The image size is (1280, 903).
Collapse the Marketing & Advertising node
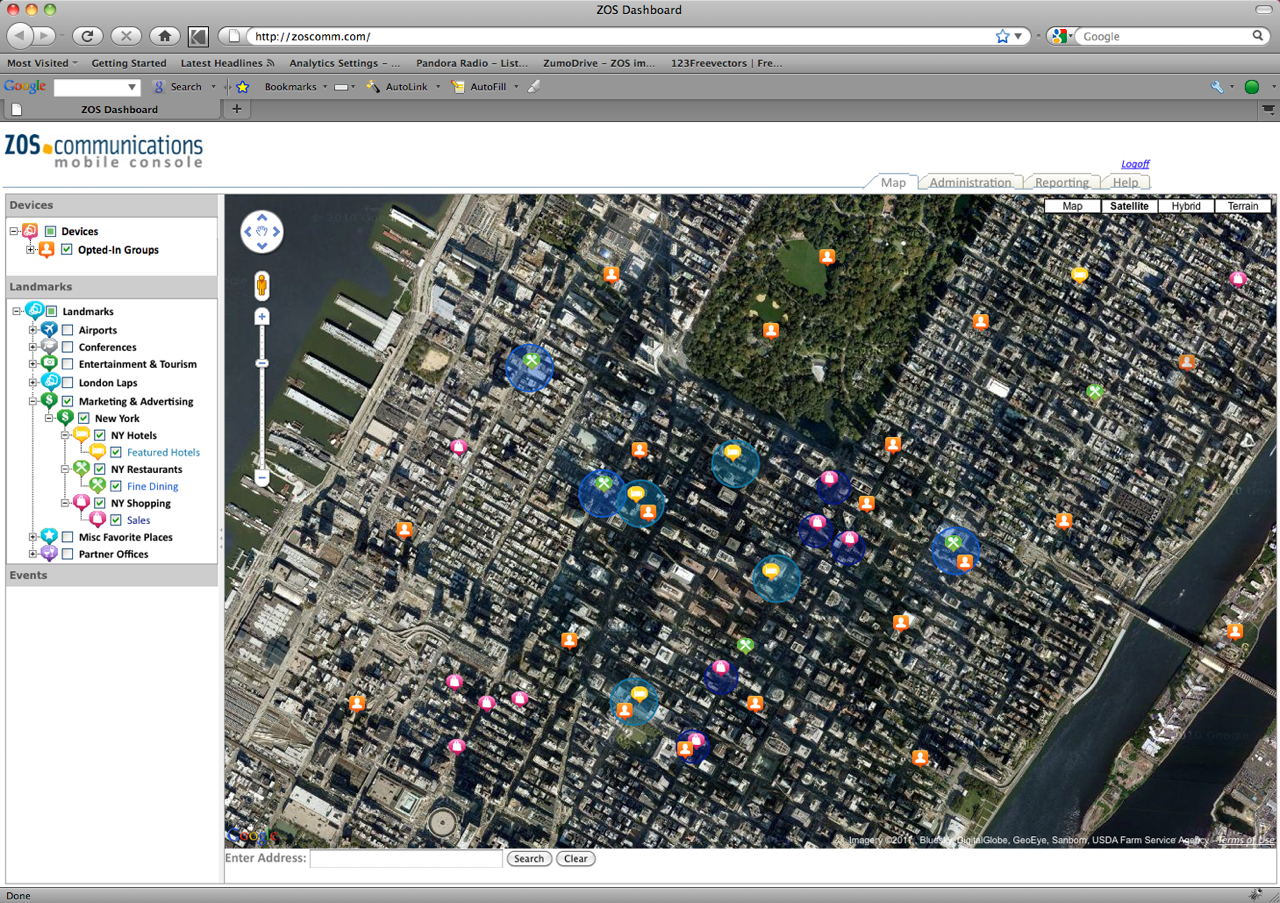pyautogui.click(x=33, y=401)
